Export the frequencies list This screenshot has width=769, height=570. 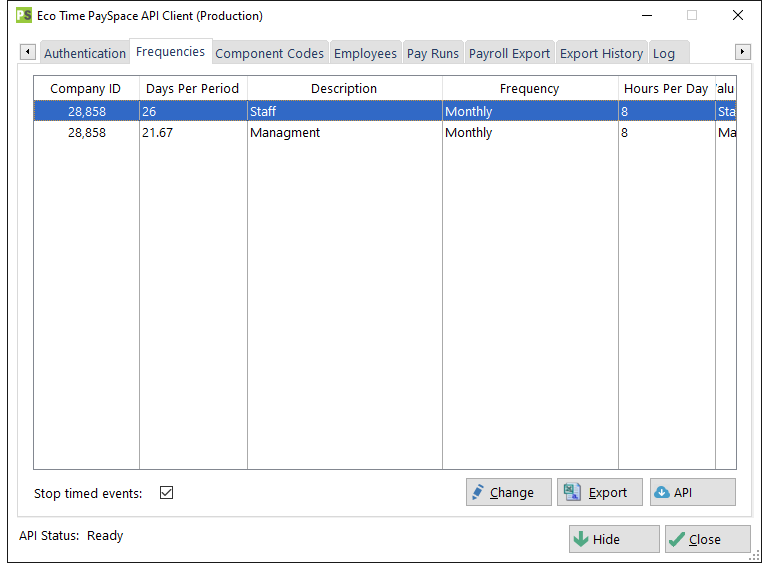pos(599,492)
